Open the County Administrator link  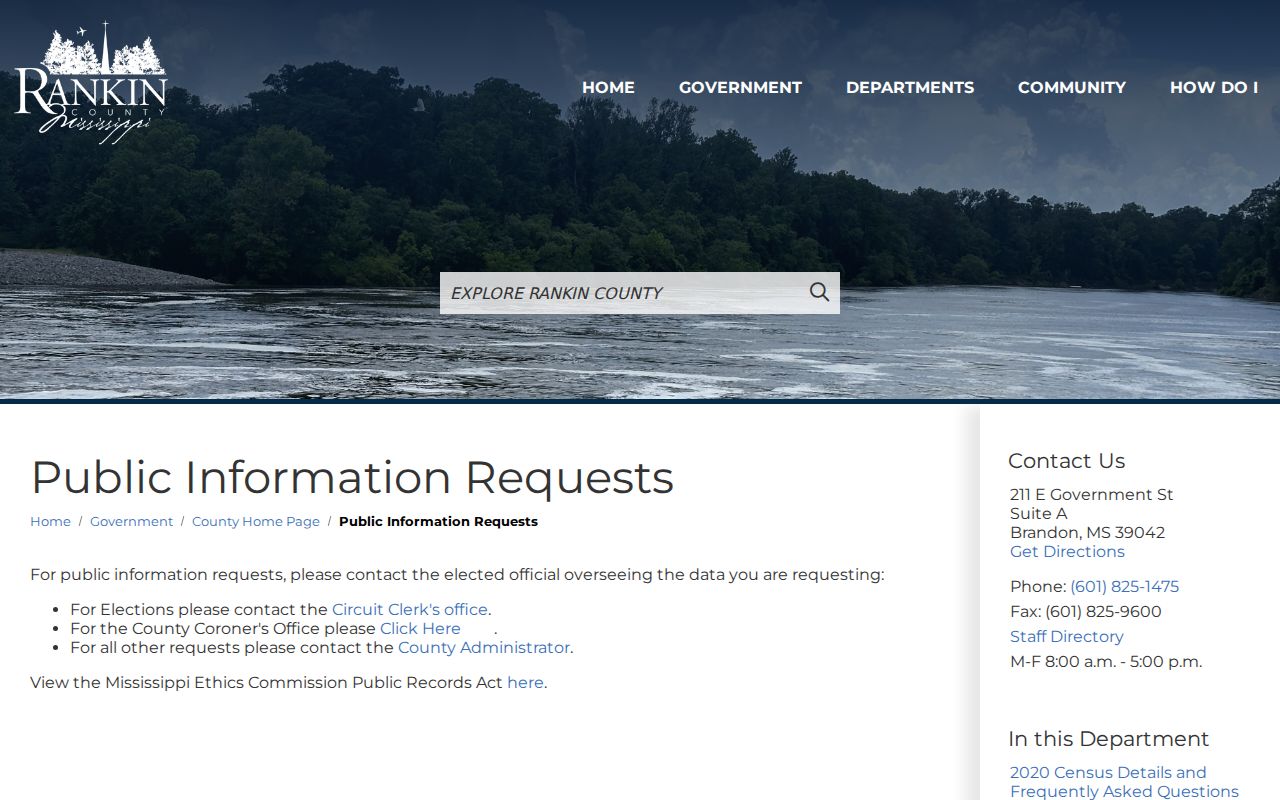tap(484, 647)
